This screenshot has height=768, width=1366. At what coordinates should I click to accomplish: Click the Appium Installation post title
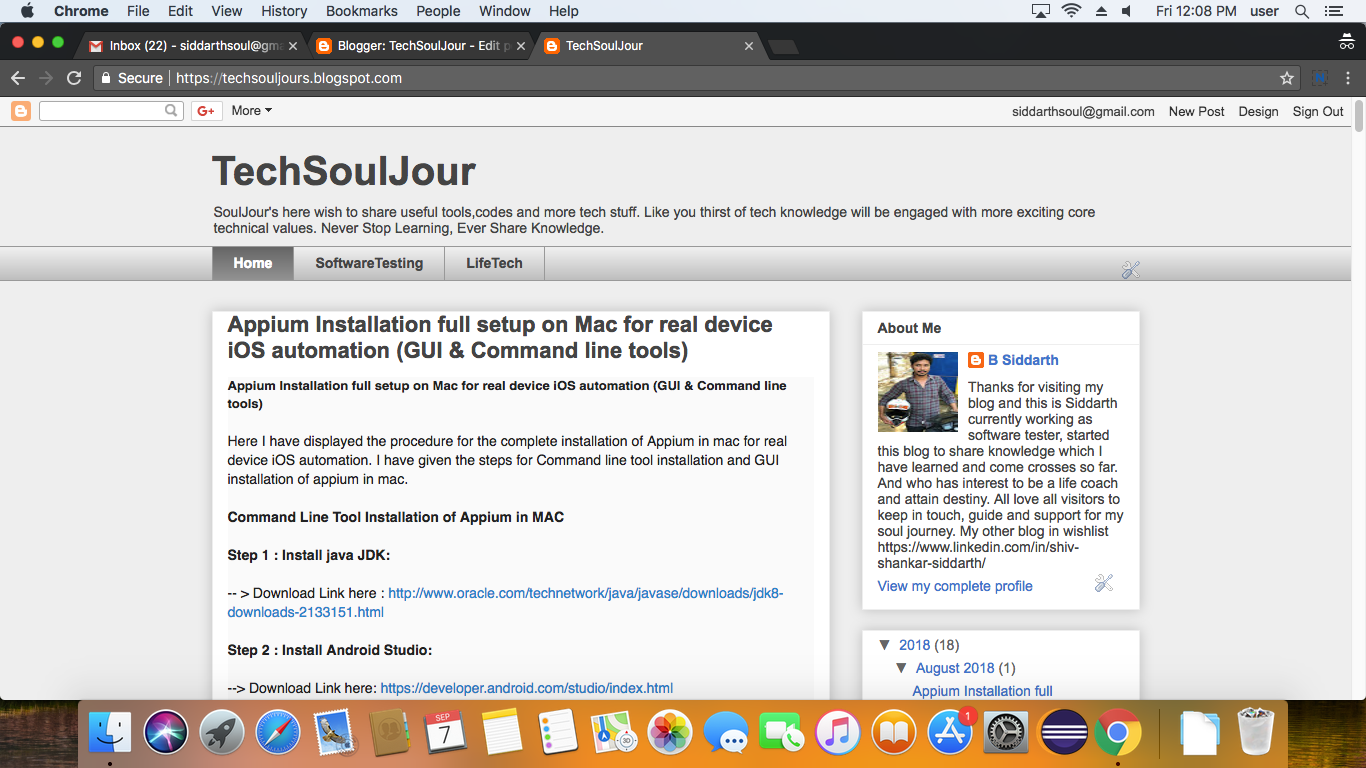click(x=500, y=338)
